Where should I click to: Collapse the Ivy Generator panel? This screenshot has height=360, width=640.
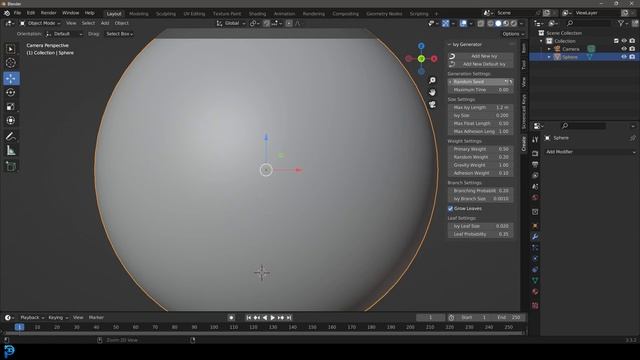(x=450, y=44)
